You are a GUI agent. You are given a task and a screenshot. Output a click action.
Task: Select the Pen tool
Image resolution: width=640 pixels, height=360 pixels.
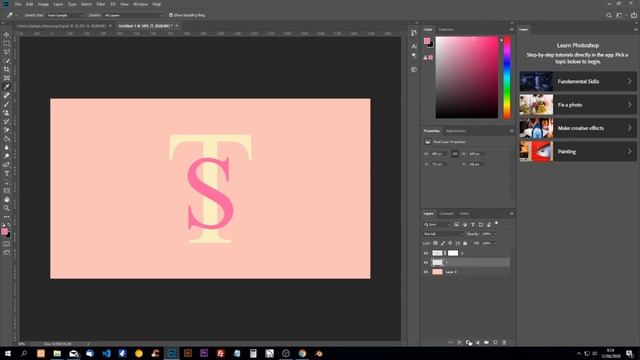point(7,165)
